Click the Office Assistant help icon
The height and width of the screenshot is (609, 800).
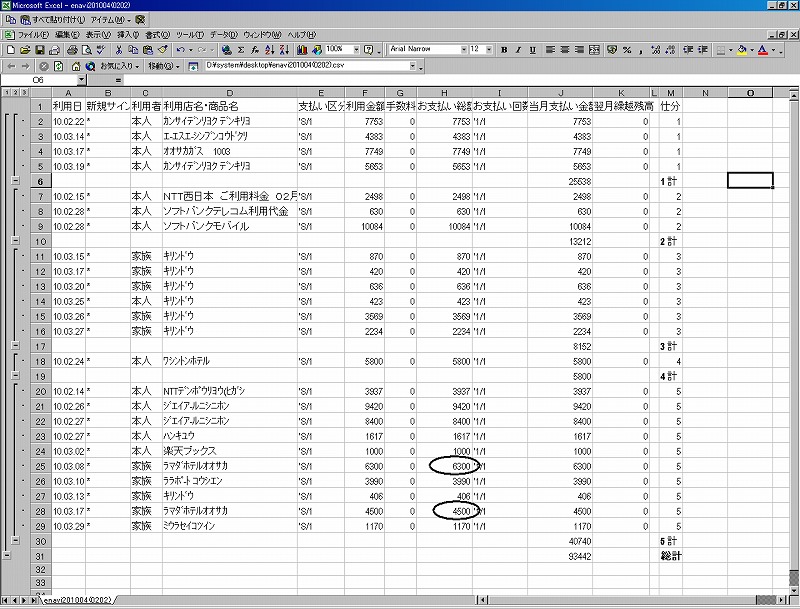coord(369,49)
